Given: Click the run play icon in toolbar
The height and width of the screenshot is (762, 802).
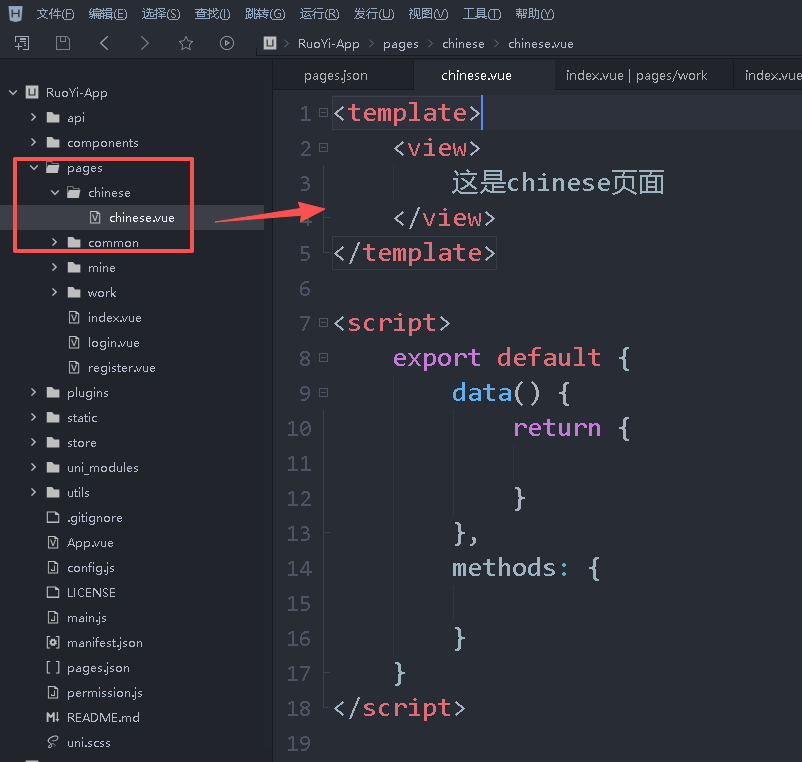Looking at the screenshot, I should pyautogui.click(x=227, y=43).
